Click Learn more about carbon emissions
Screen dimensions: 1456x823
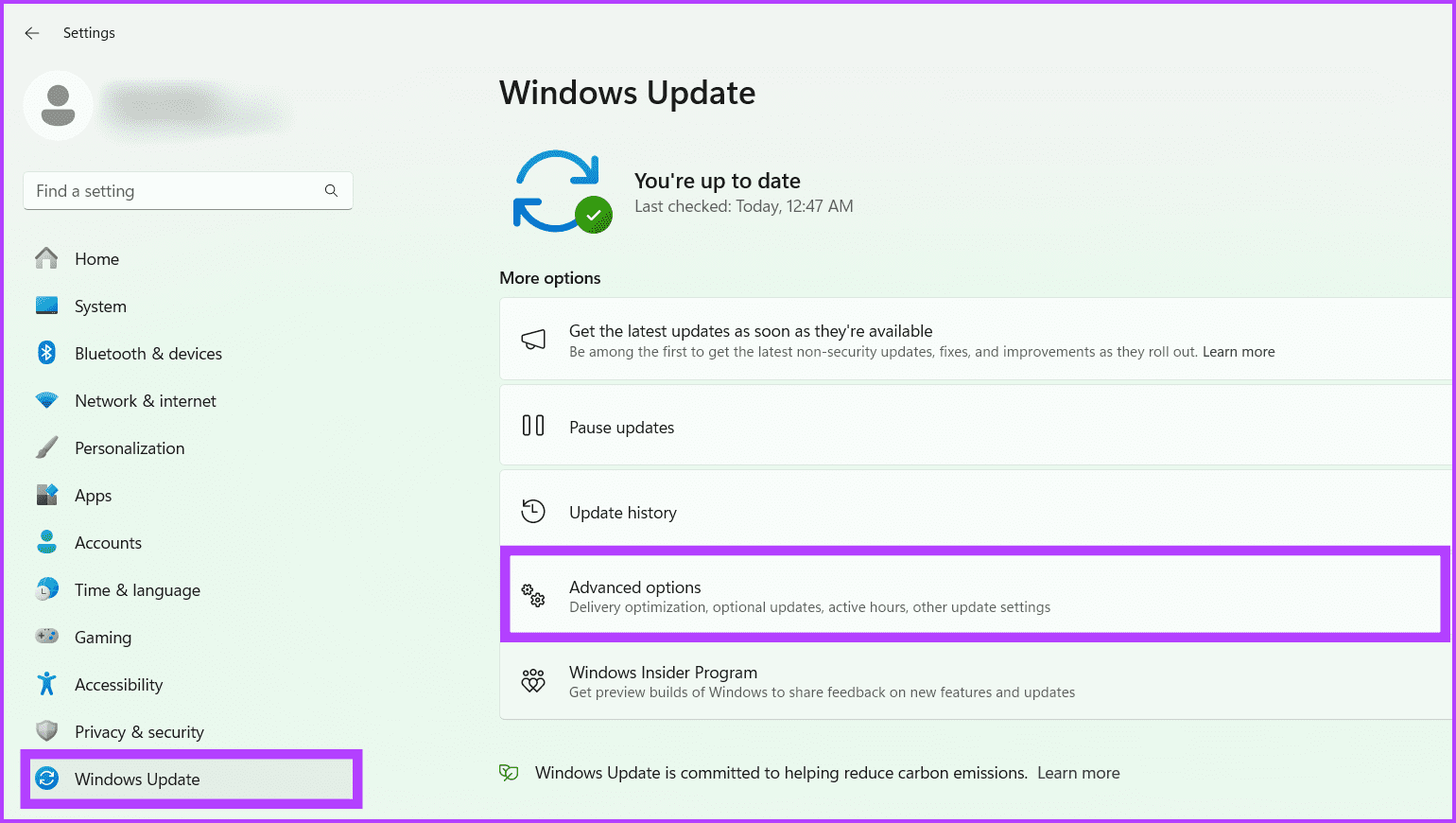click(x=1078, y=773)
